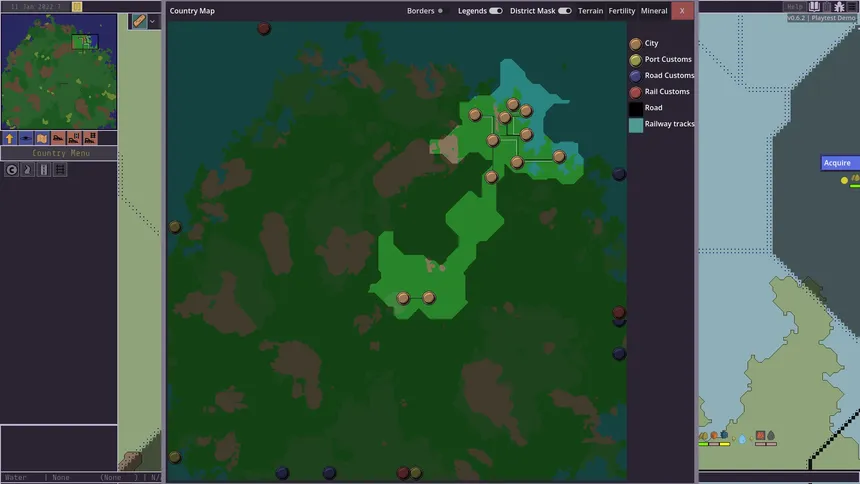Select the yellow up-arrow icon under minimap

point(10,138)
